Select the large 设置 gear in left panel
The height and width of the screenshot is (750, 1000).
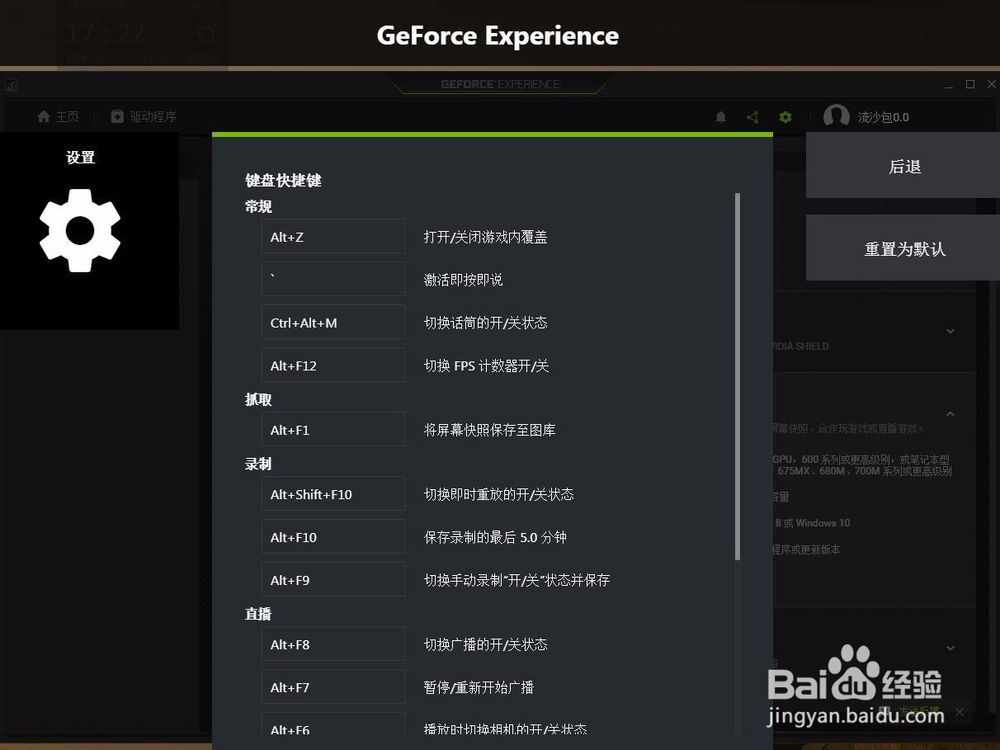coord(78,231)
